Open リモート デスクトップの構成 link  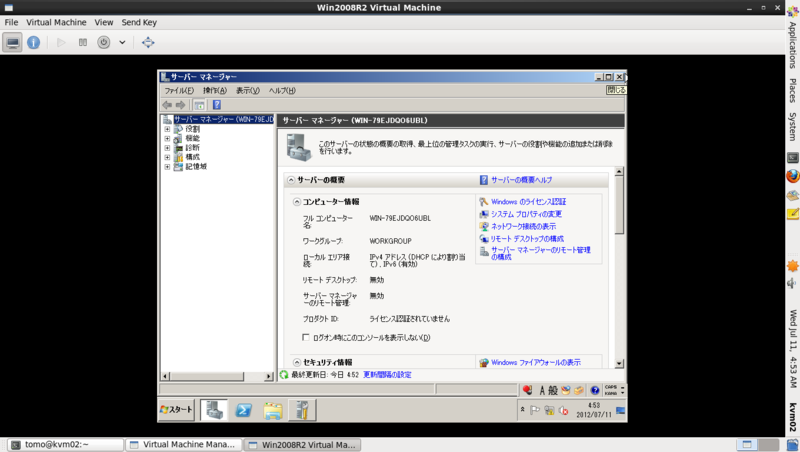[527, 239]
